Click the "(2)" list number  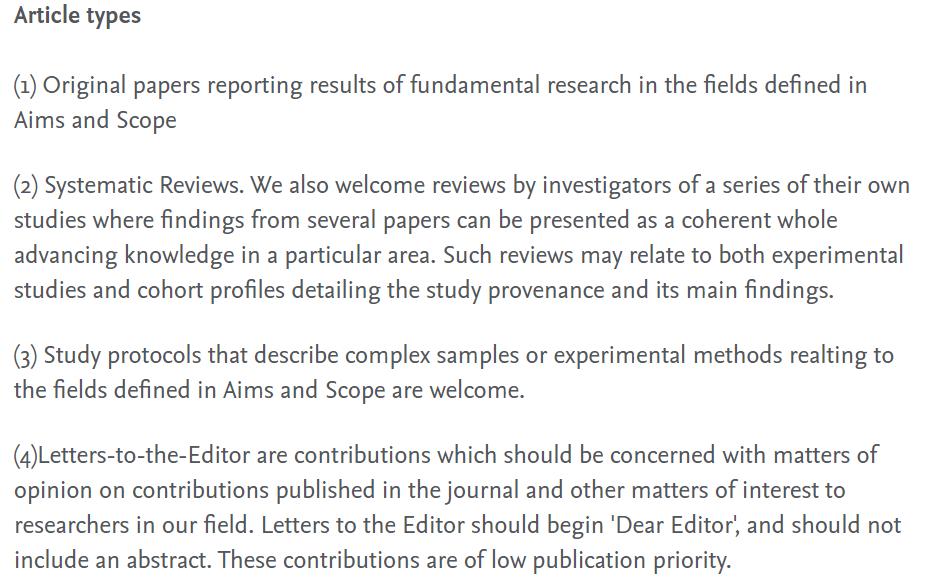click(26, 185)
